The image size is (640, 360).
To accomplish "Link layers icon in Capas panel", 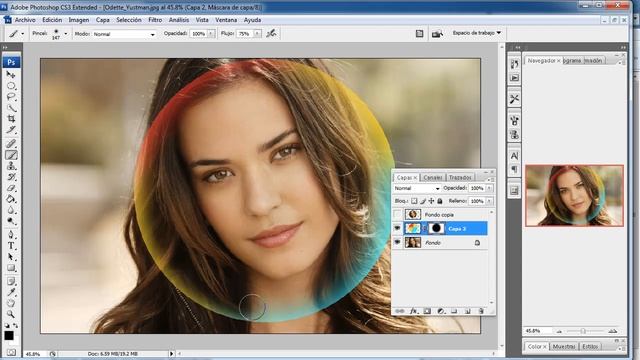I will pos(400,311).
